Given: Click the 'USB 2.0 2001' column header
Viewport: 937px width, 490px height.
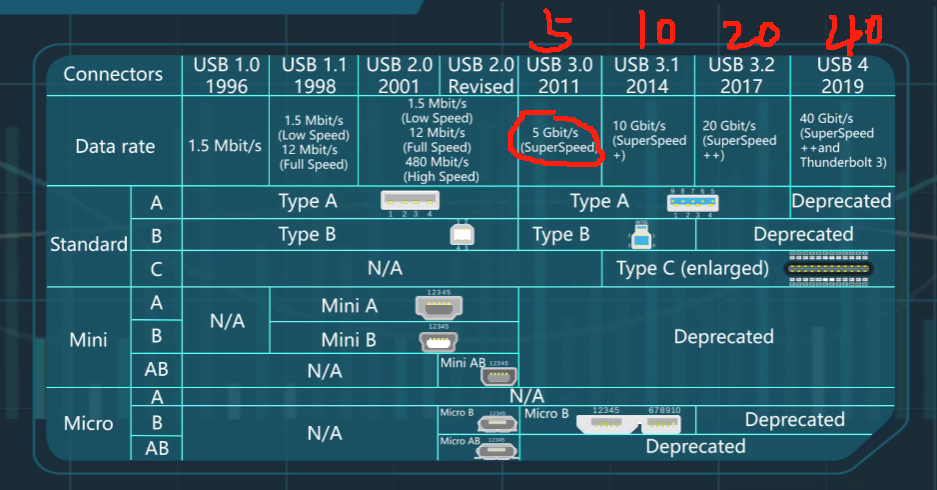Looking at the screenshot, I should coord(399,75).
